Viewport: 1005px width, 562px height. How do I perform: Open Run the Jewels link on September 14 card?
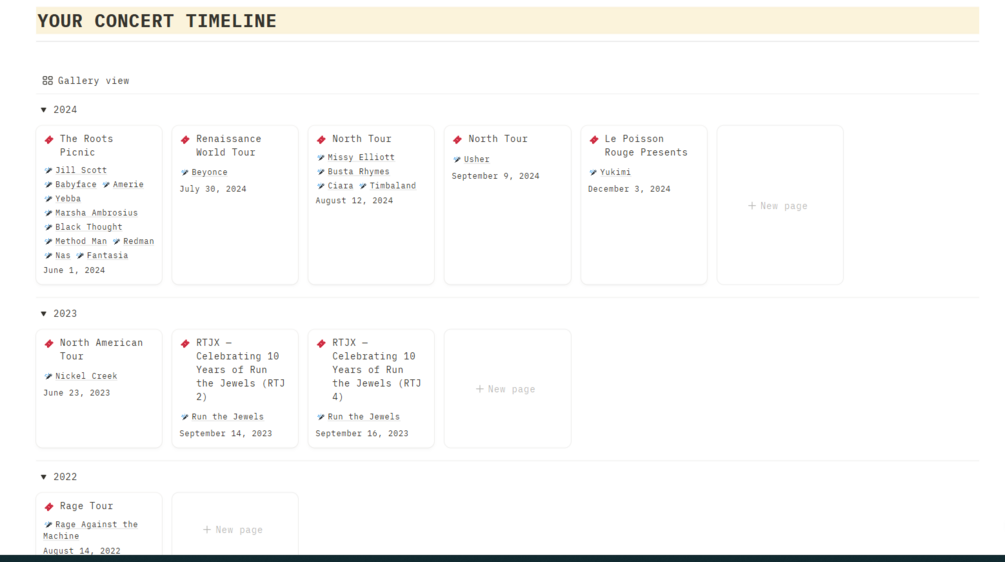pos(228,417)
